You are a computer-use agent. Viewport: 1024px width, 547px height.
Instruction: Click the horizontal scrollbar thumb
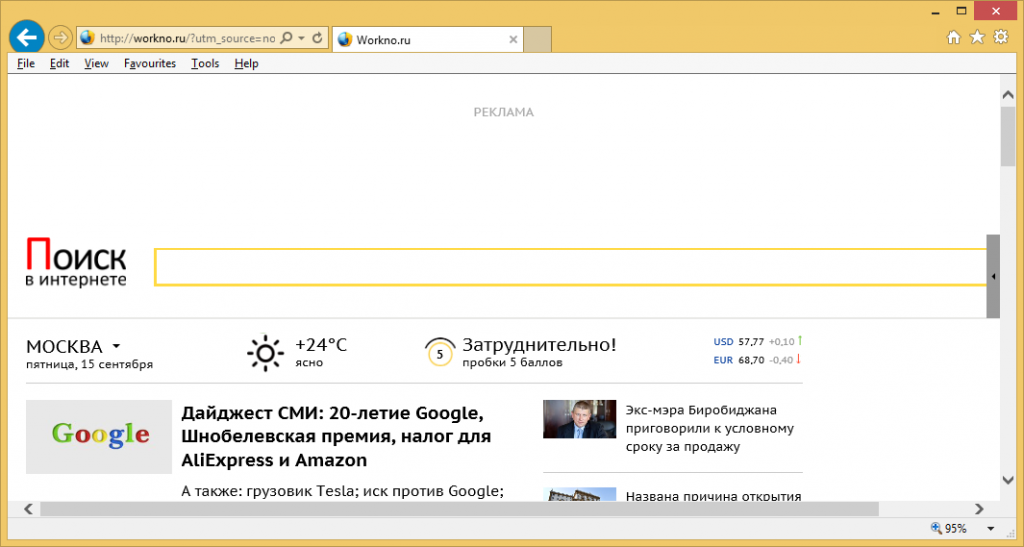(458, 509)
